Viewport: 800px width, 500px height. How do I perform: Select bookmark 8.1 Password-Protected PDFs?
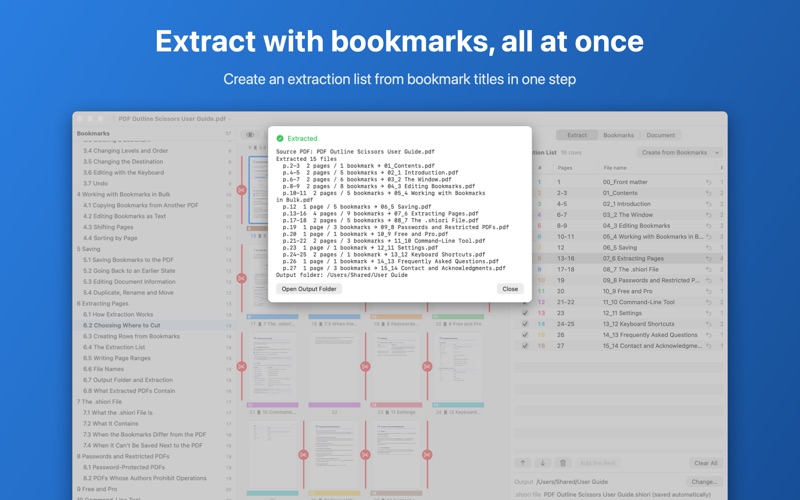124,467
